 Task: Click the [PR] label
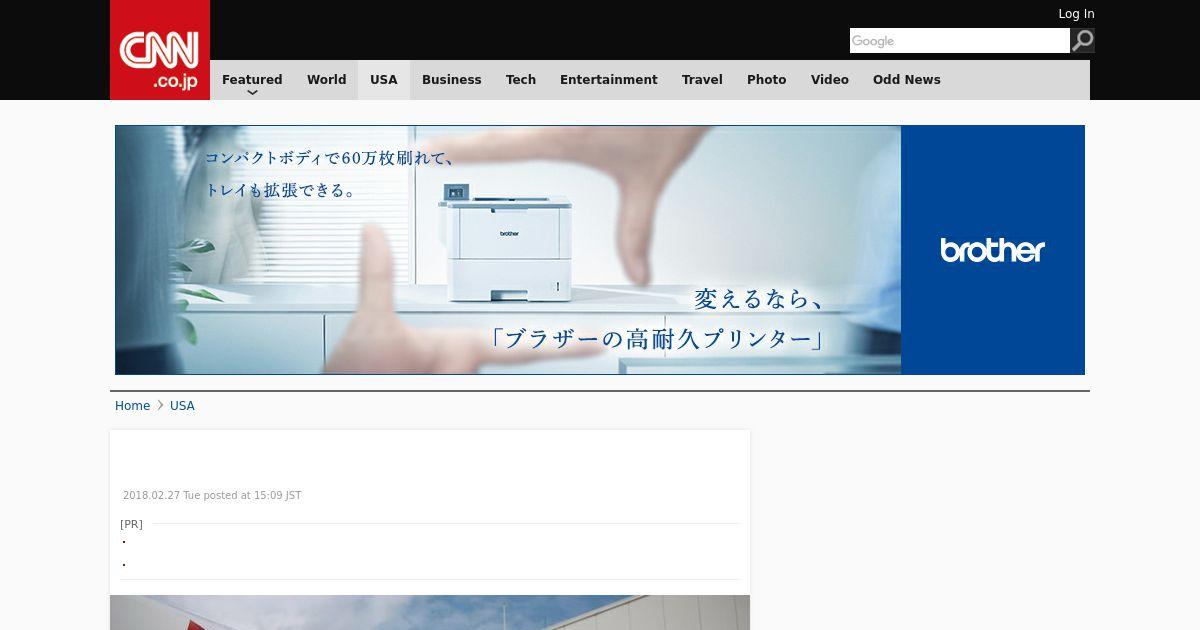(x=131, y=524)
